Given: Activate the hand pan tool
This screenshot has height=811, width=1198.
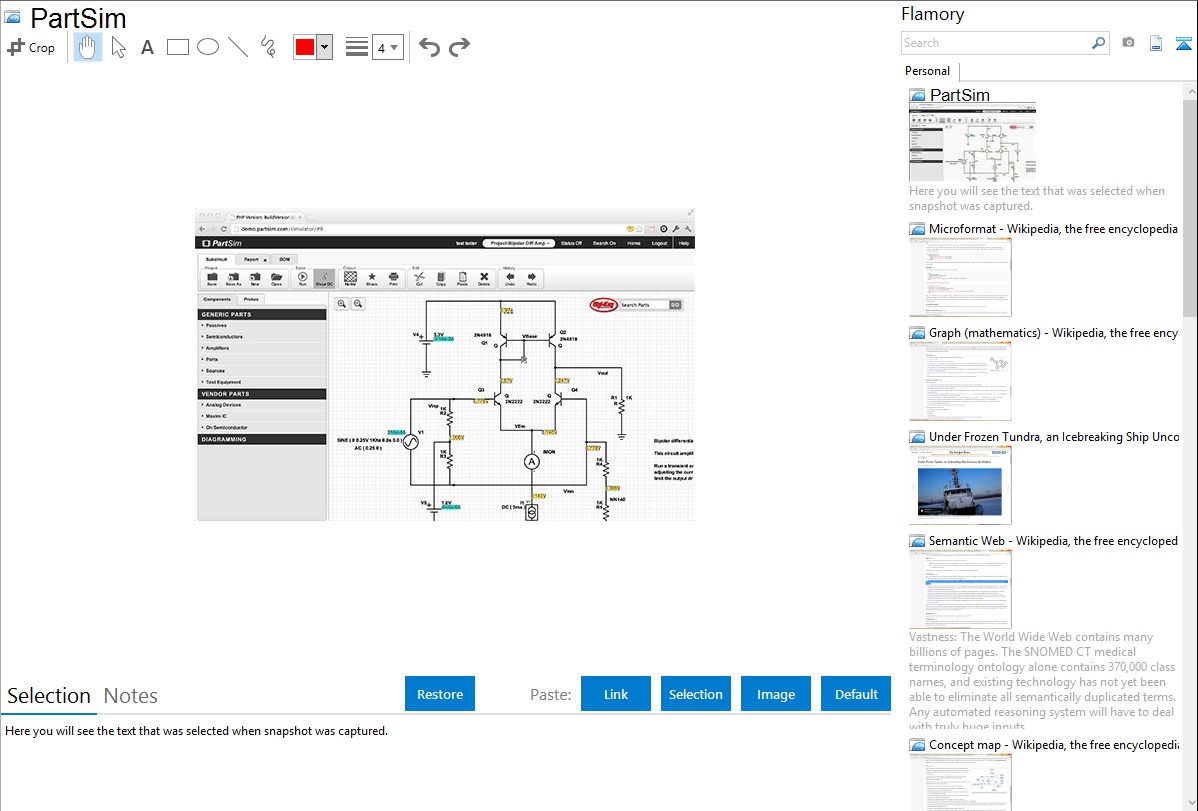Looking at the screenshot, I should tap(88, 47).
